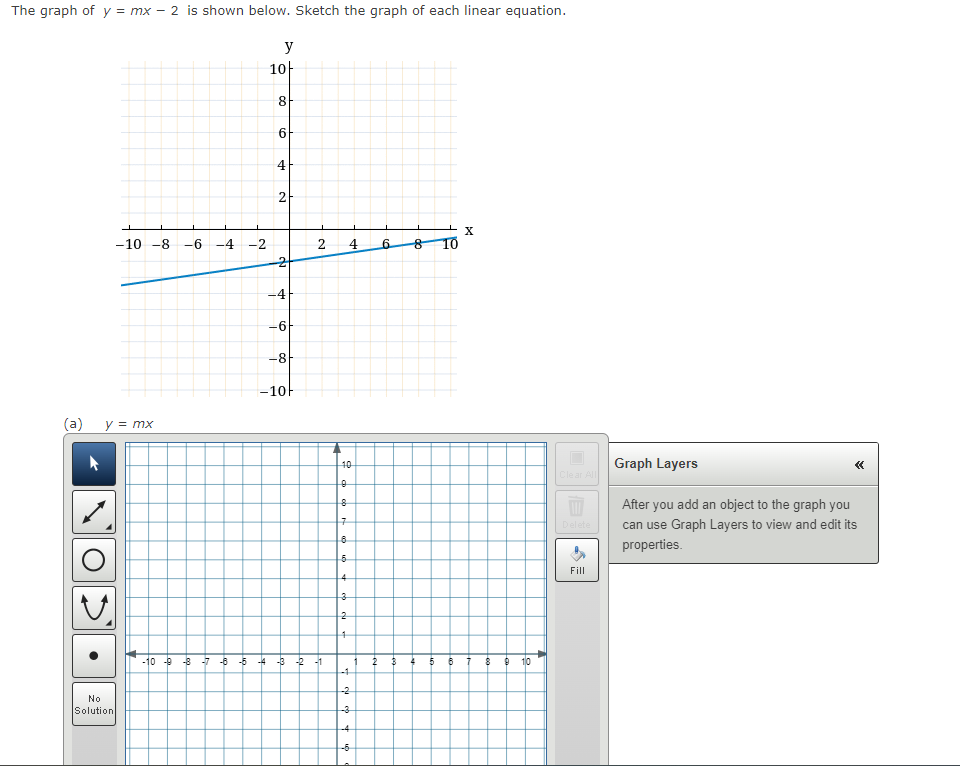Click the disabled Clear All button
Screen dimensions: 960x766
tap(576, 466)
